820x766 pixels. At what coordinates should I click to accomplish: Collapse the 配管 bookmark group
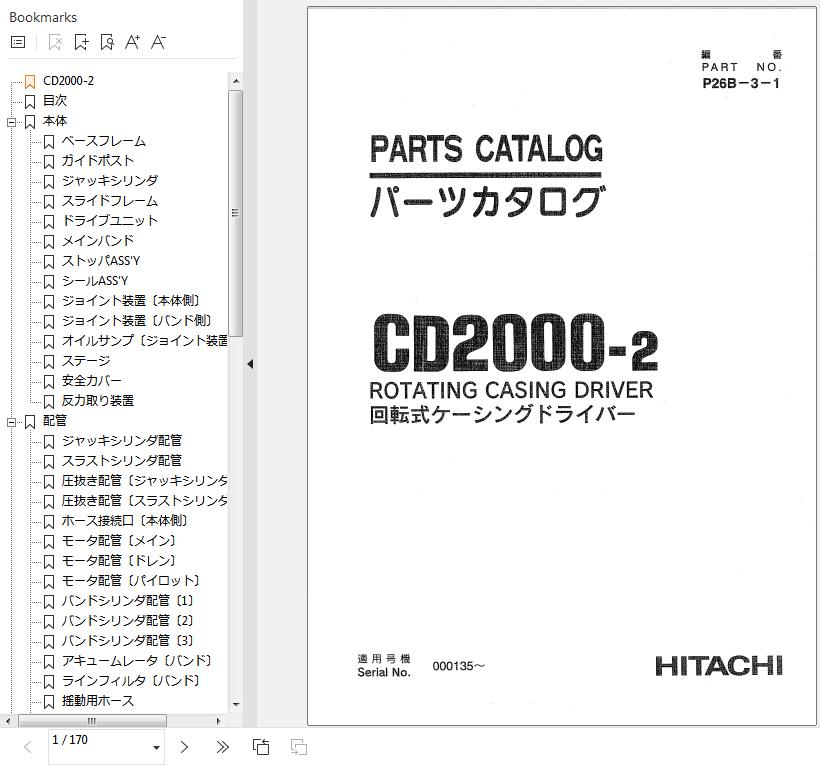point(12,422)
